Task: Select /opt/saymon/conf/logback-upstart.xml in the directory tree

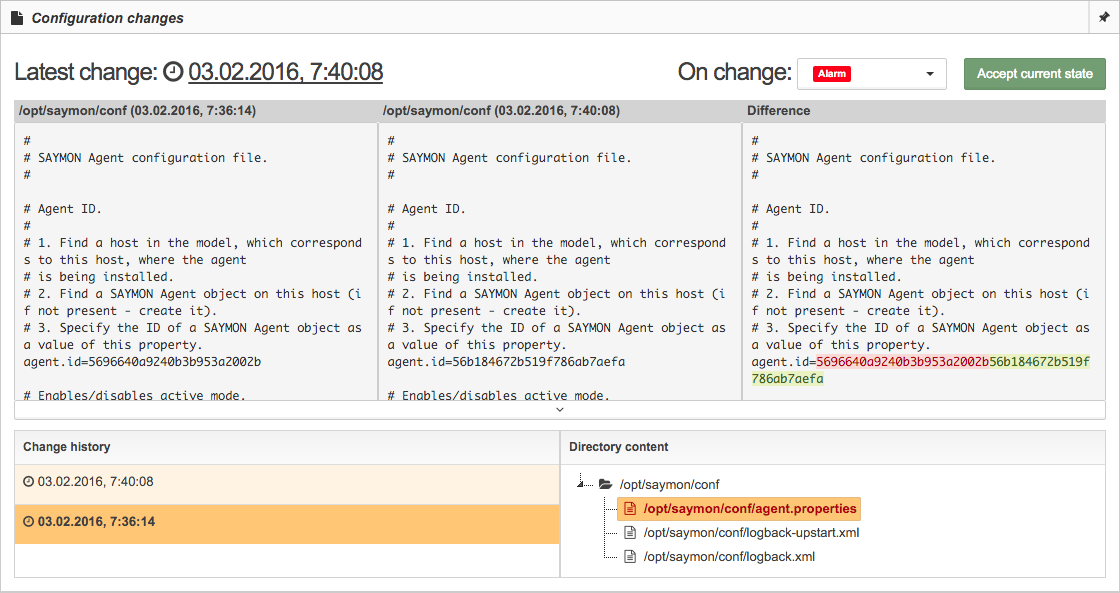Action: click(x=751, y=532)
